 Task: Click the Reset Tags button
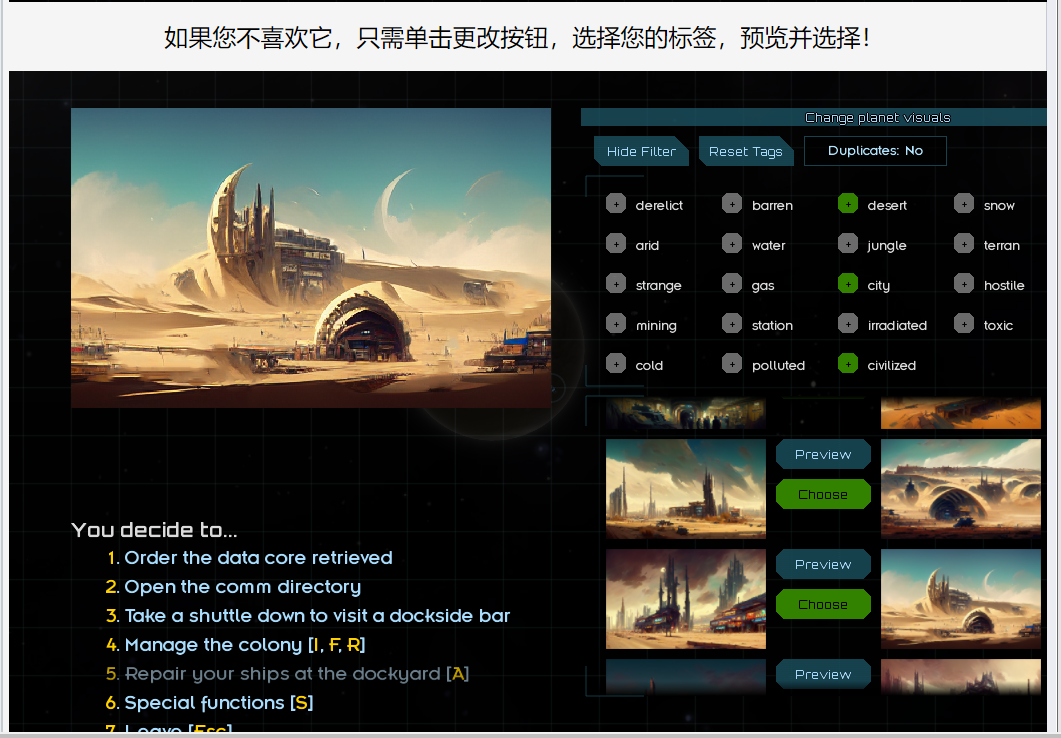(x=746, y=152)
